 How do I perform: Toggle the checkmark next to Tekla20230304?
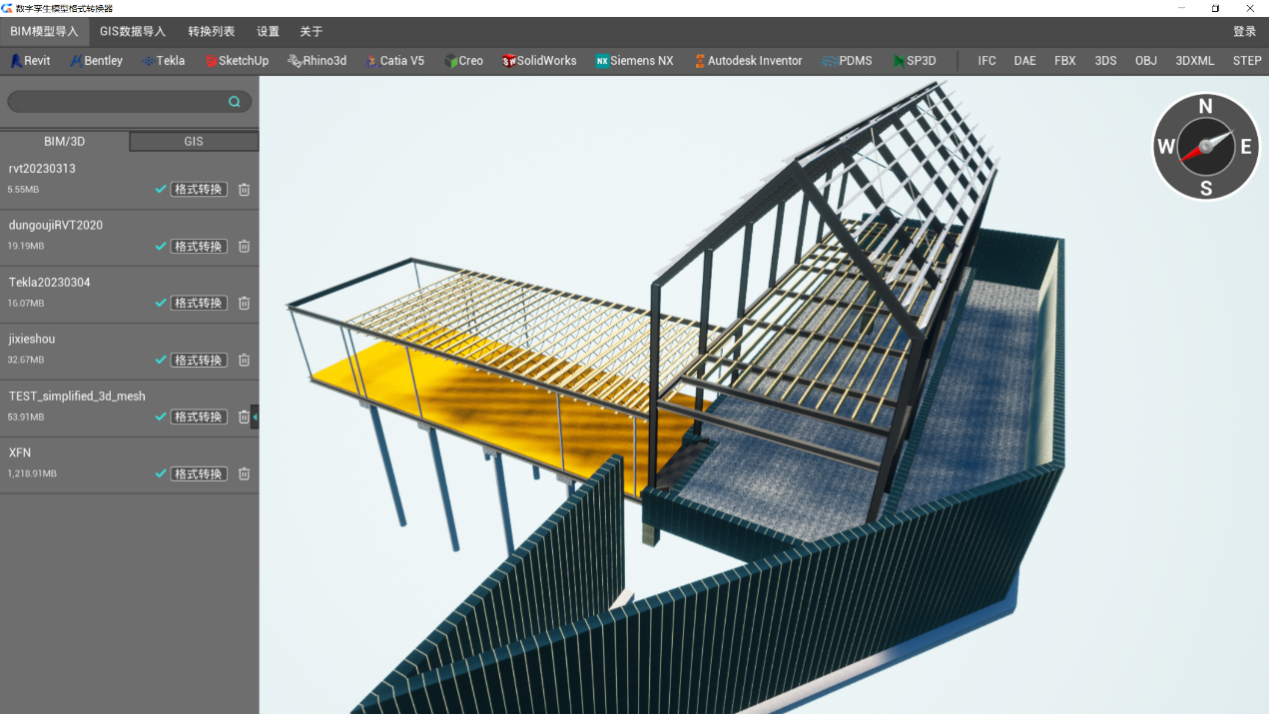click(160, 302)
